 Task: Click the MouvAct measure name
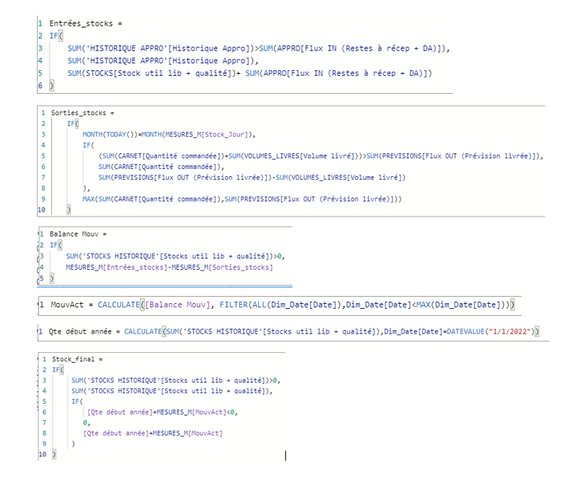(x=67, y=305)
